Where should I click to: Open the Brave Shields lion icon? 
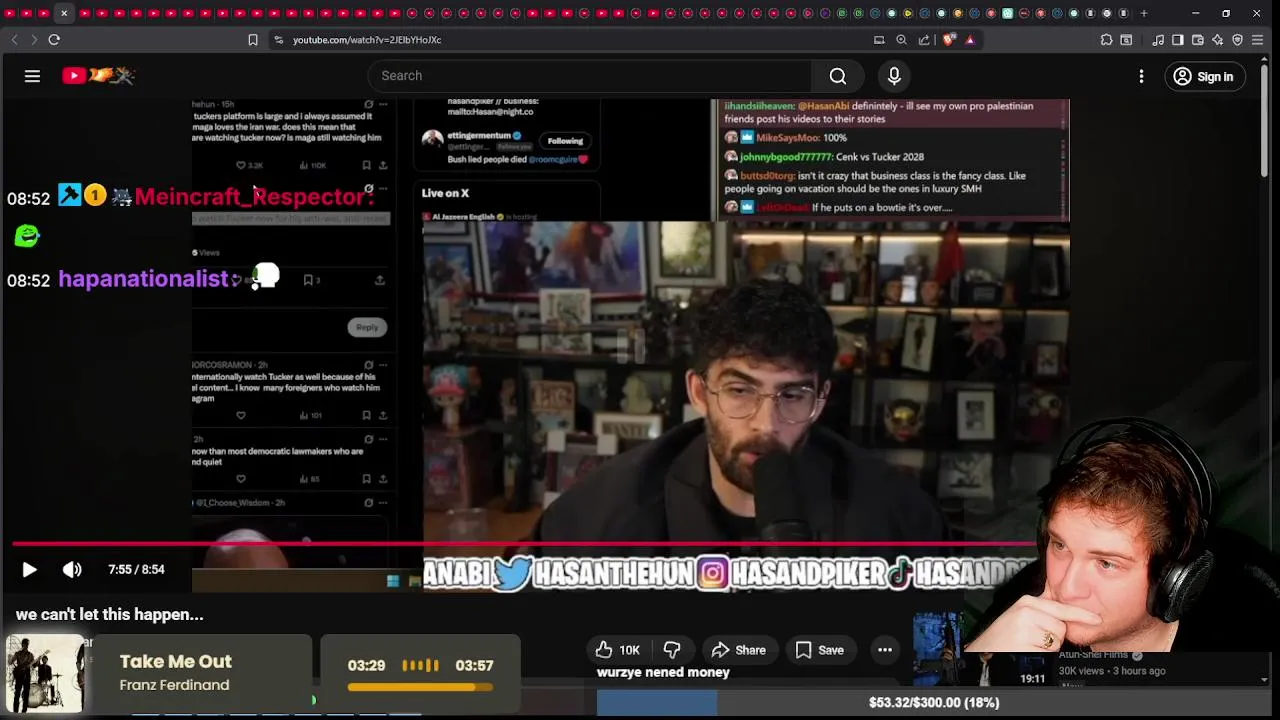pos(948,40)
